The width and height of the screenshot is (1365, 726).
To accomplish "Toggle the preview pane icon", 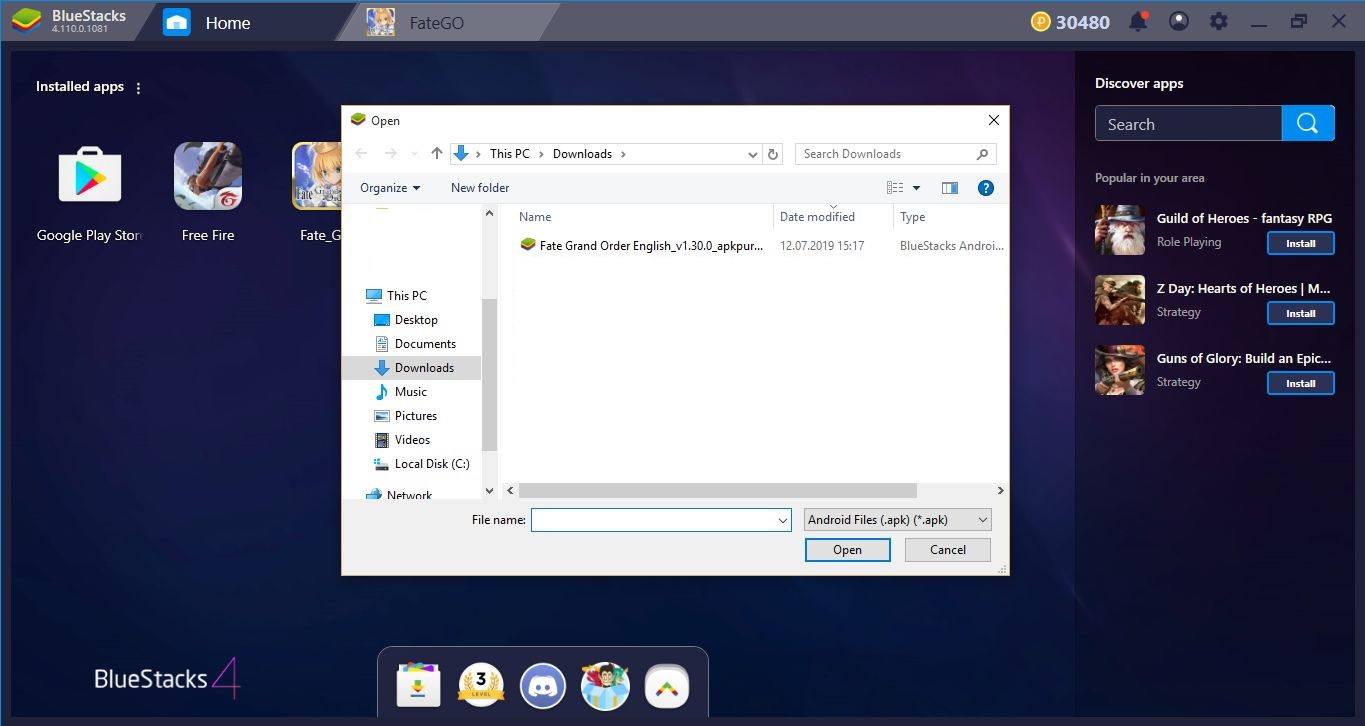I will pyautogui.click(x=950, y=188).
